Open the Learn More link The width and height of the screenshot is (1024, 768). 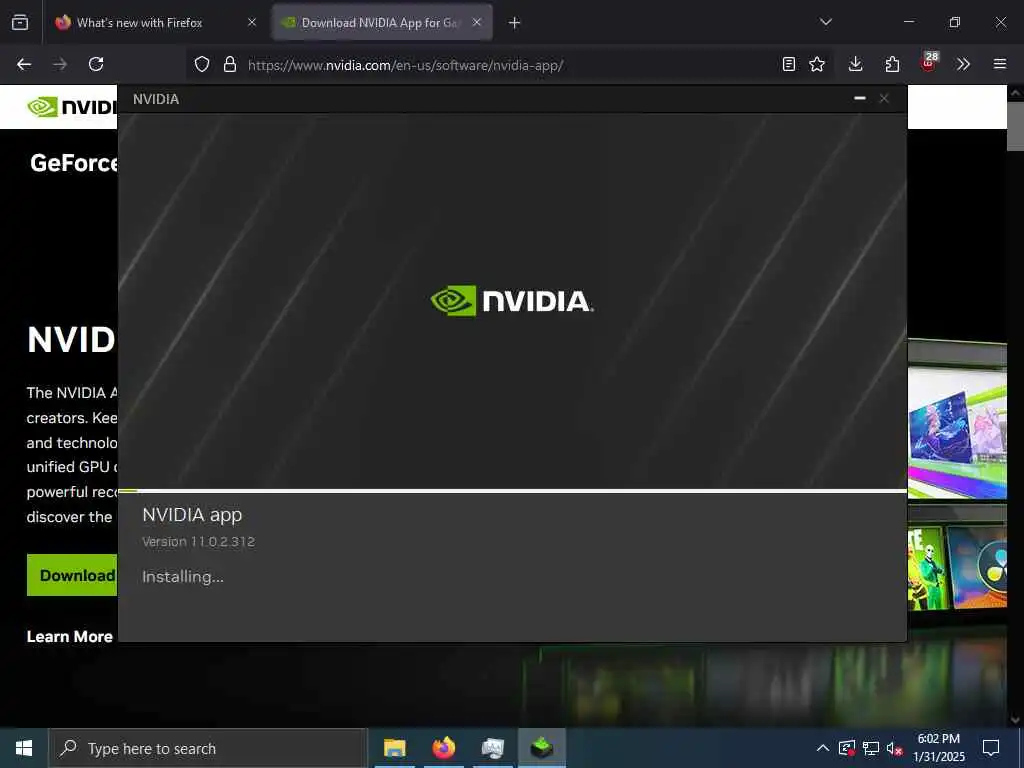(70, 636)
